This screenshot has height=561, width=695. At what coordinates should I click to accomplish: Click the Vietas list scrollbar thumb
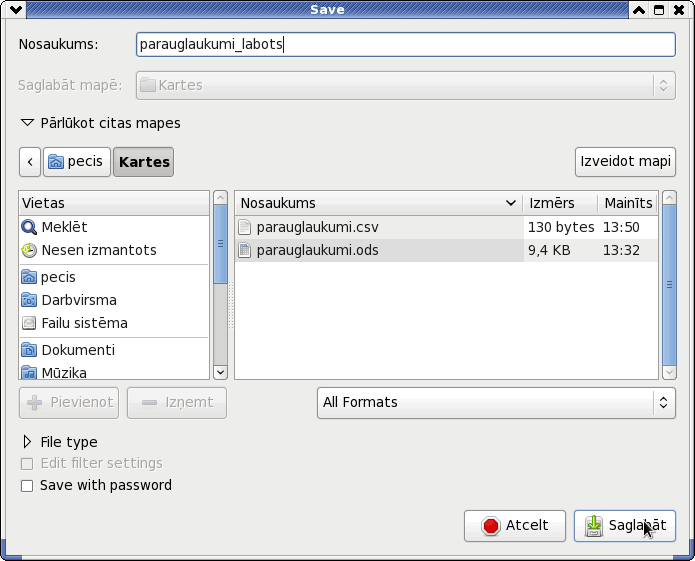click(220, 244)
